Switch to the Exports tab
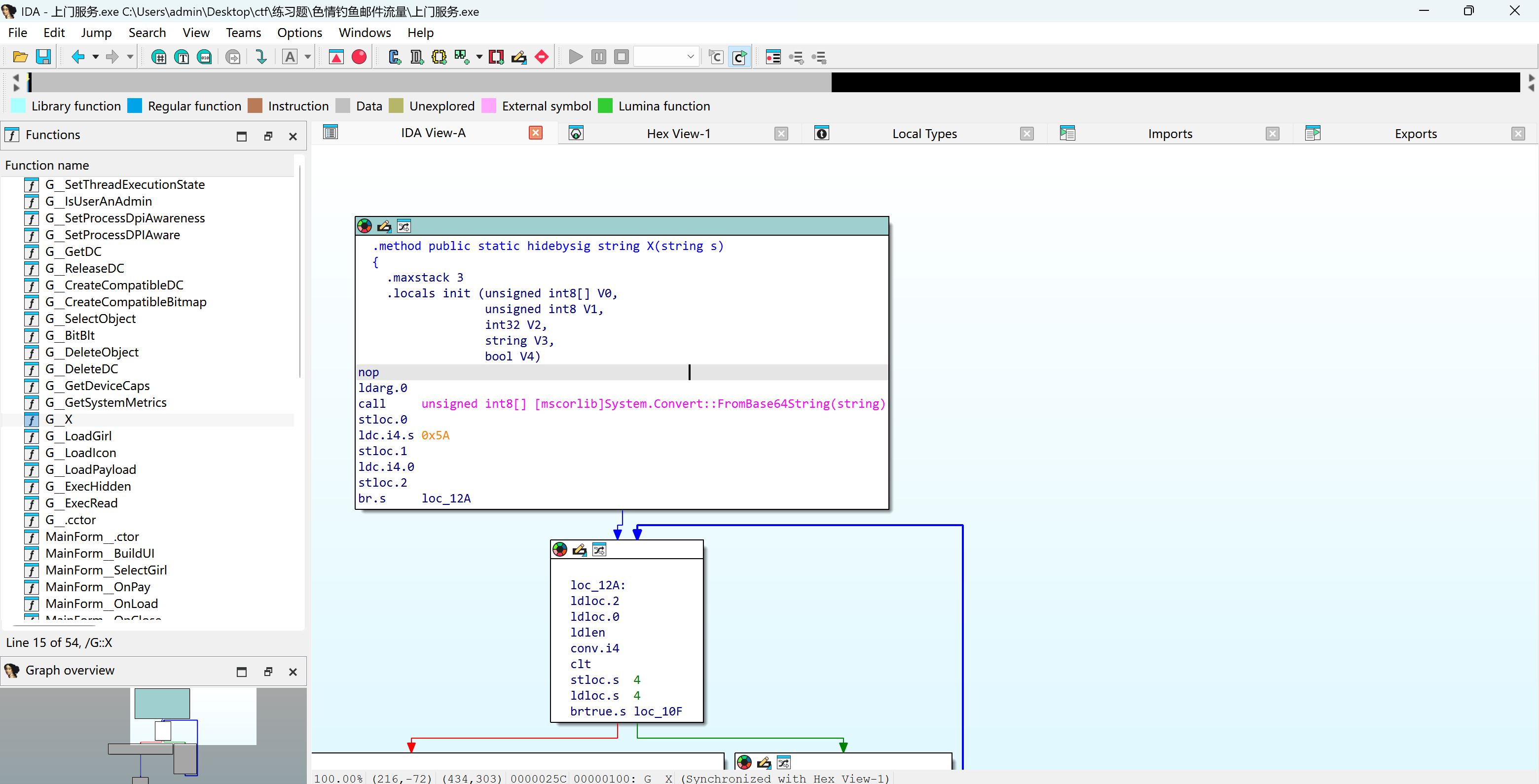 1415,134
